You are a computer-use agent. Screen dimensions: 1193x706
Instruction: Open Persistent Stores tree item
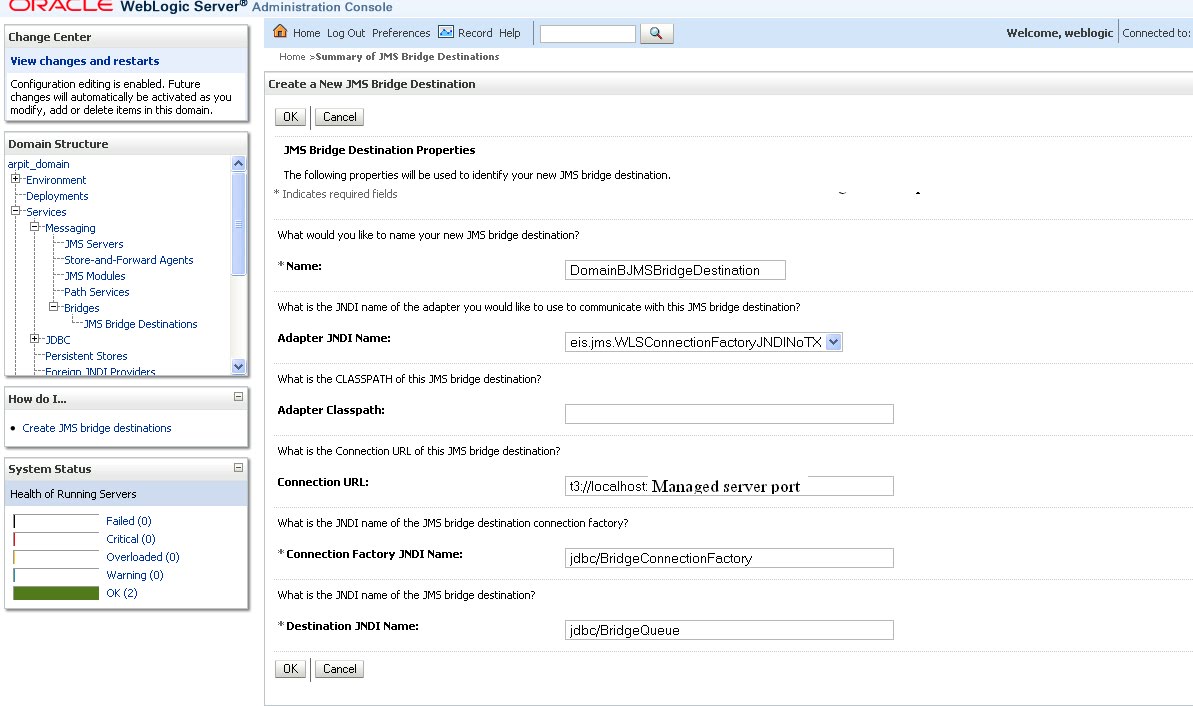click(86, 356)
